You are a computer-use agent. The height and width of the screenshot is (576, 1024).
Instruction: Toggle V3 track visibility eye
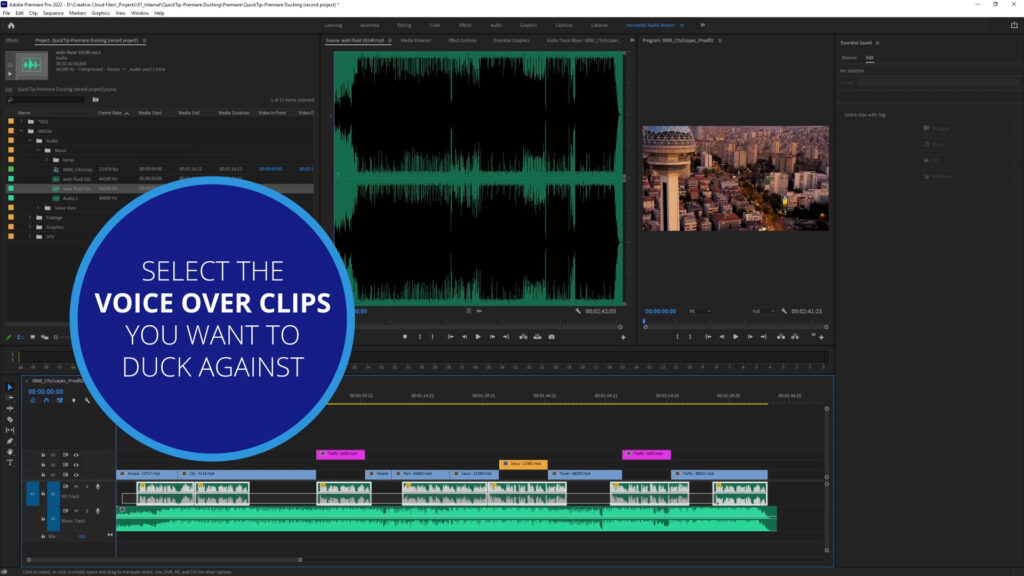click(76, 454)
